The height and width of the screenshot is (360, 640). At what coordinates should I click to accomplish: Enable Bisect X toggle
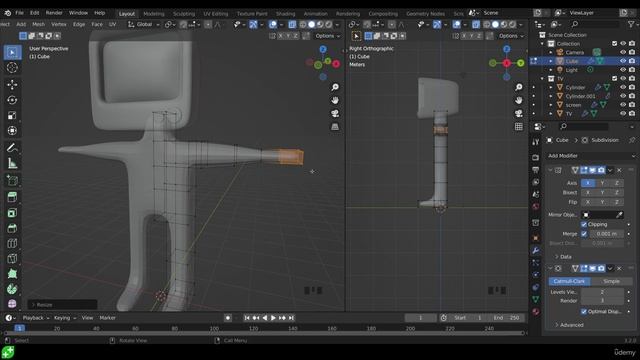[x=588, y=193]
